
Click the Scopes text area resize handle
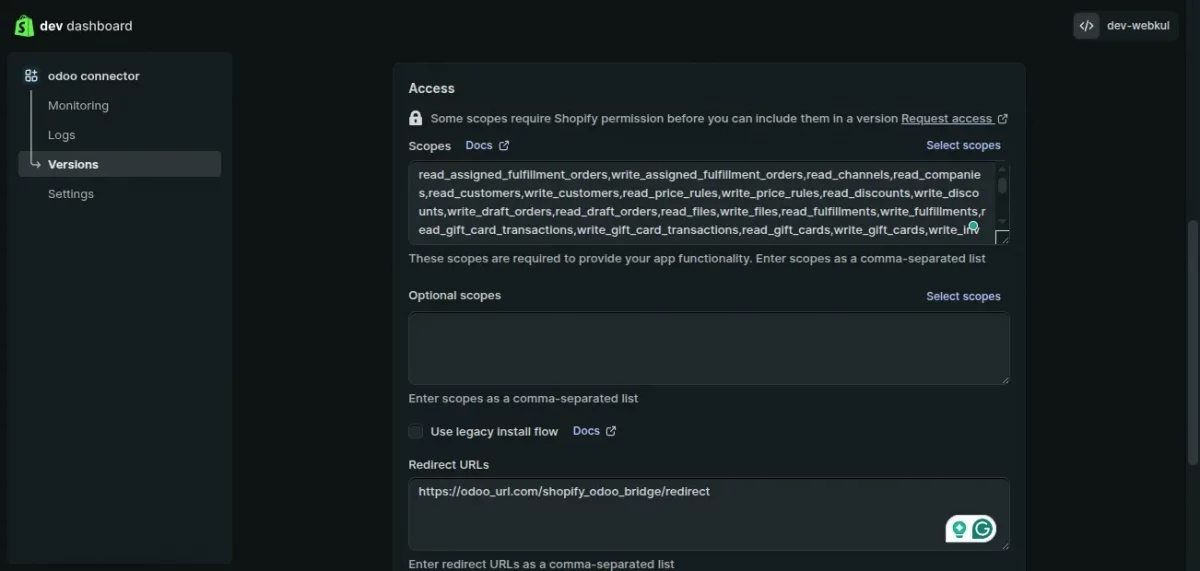[1003, 237]
